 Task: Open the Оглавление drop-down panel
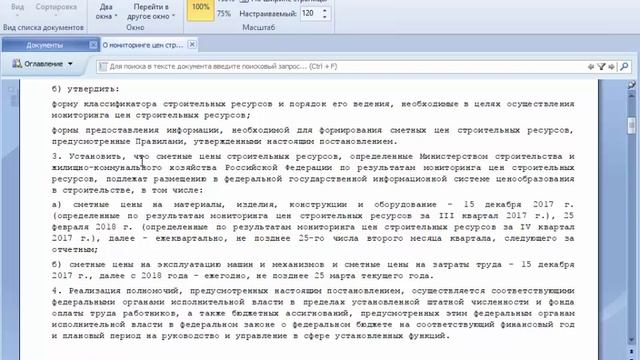click(42, 64)
